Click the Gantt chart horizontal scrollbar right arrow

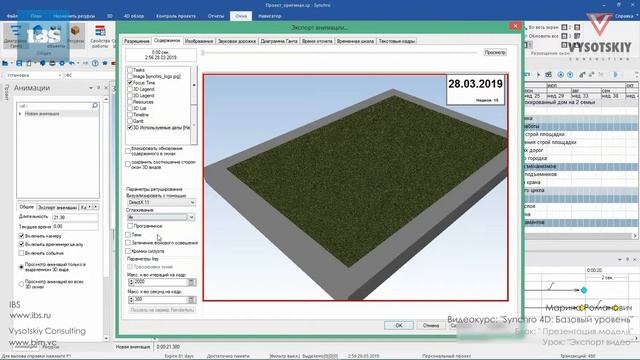click(x=635, y=236)
